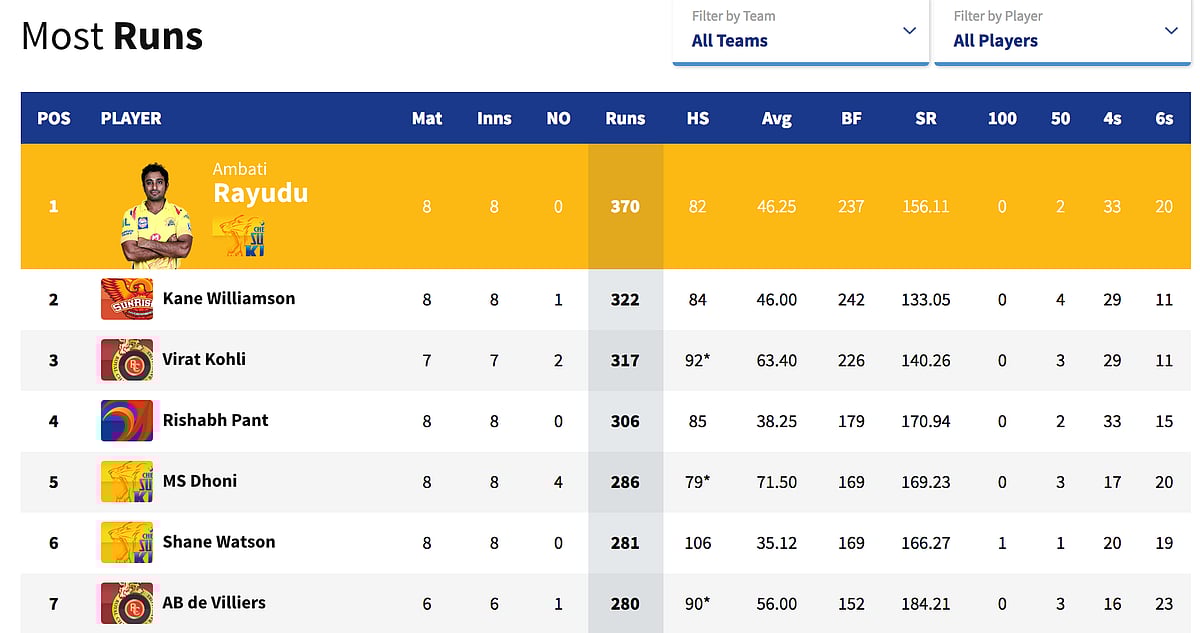This screenshot has height=633, width=1200.
Task: Expand the chevron on the All Teams filter
Action: [908, 32]
